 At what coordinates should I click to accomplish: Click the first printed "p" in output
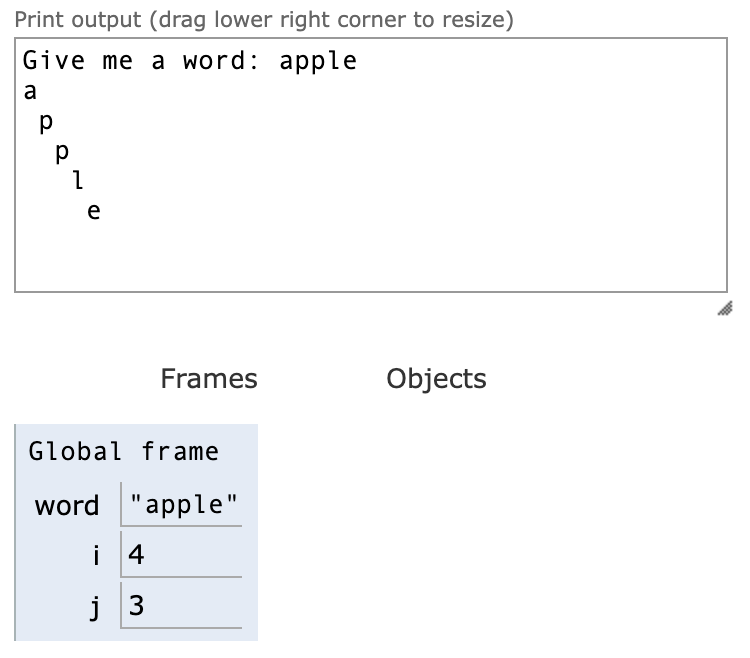[45, 122]
